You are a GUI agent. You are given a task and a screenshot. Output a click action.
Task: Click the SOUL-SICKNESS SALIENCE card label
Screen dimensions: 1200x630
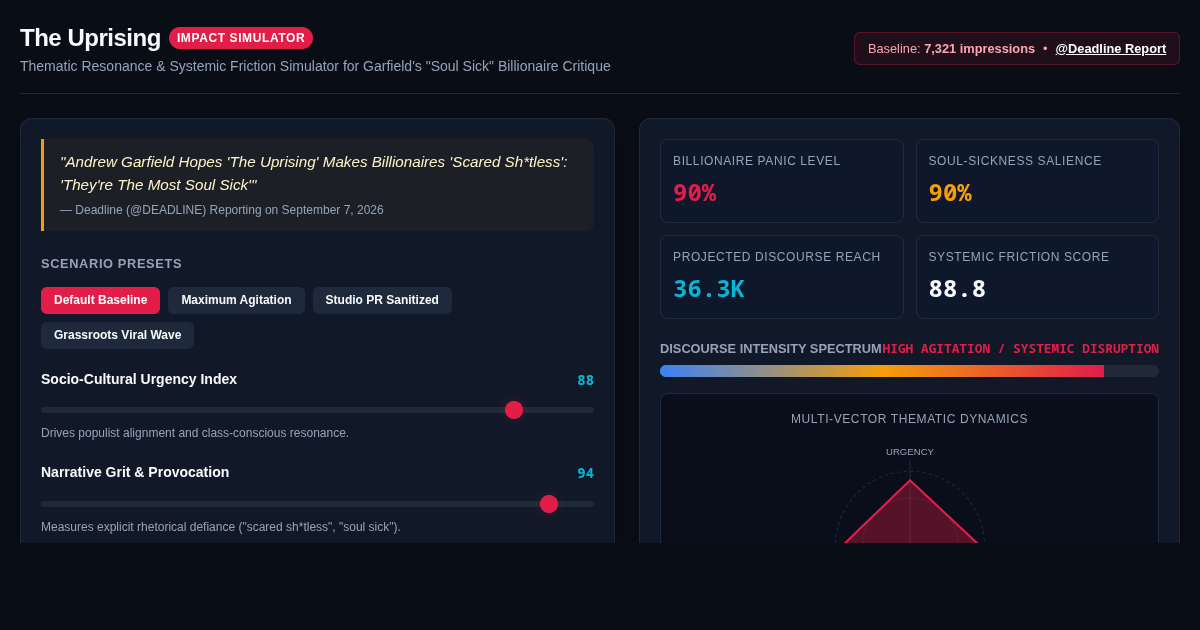click(1015, 161)
